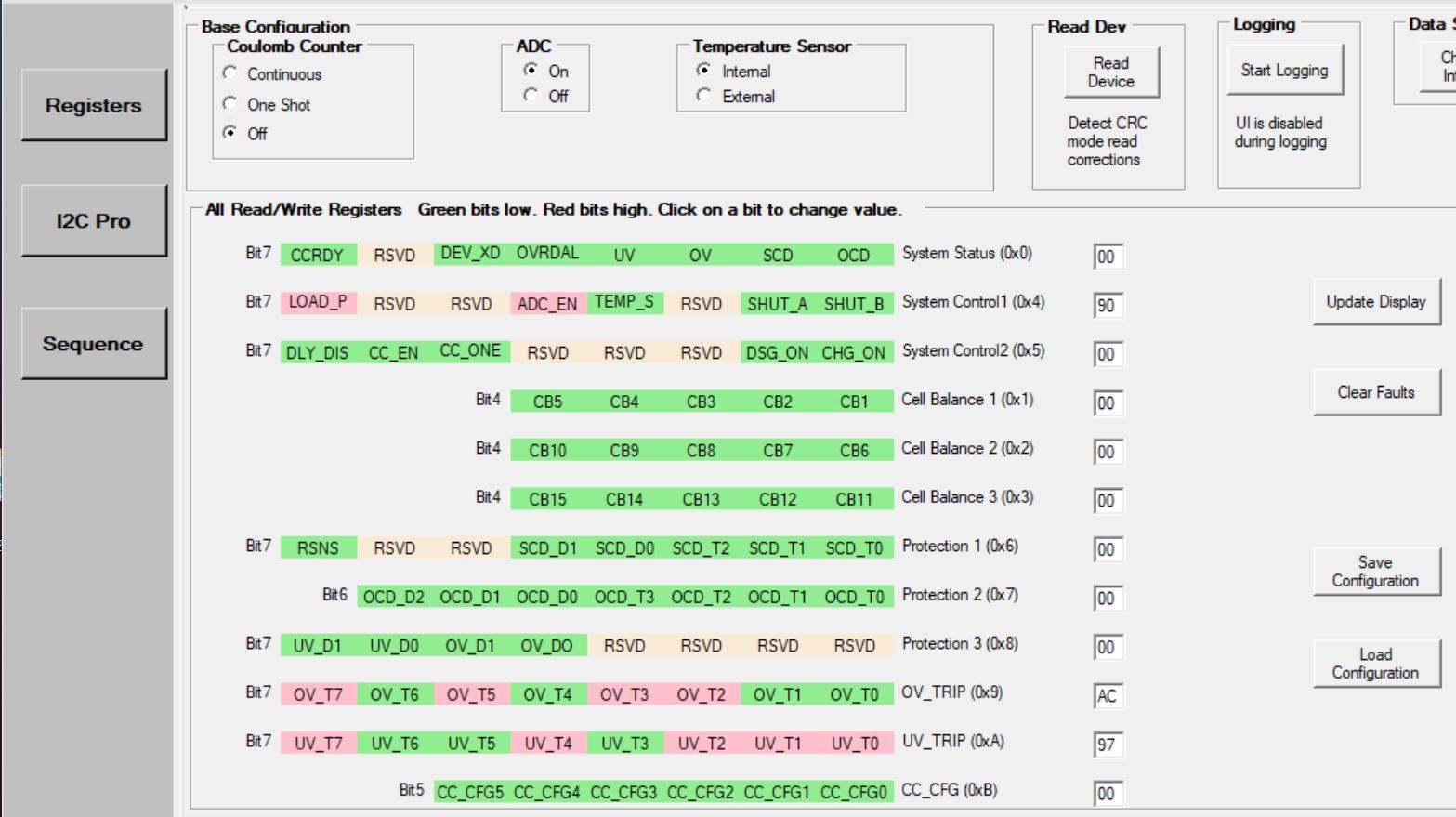1456x817 pixels.
Task: Click the CC_CFG hex value field
Action: (x=1108, y=794)
